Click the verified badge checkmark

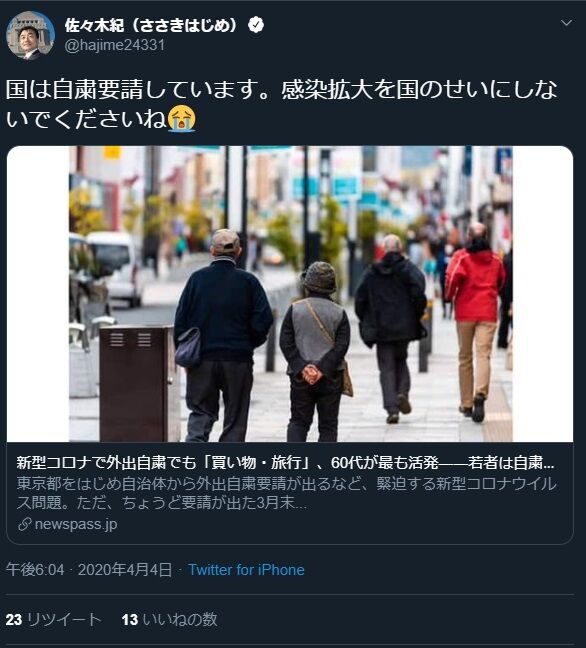256,25
